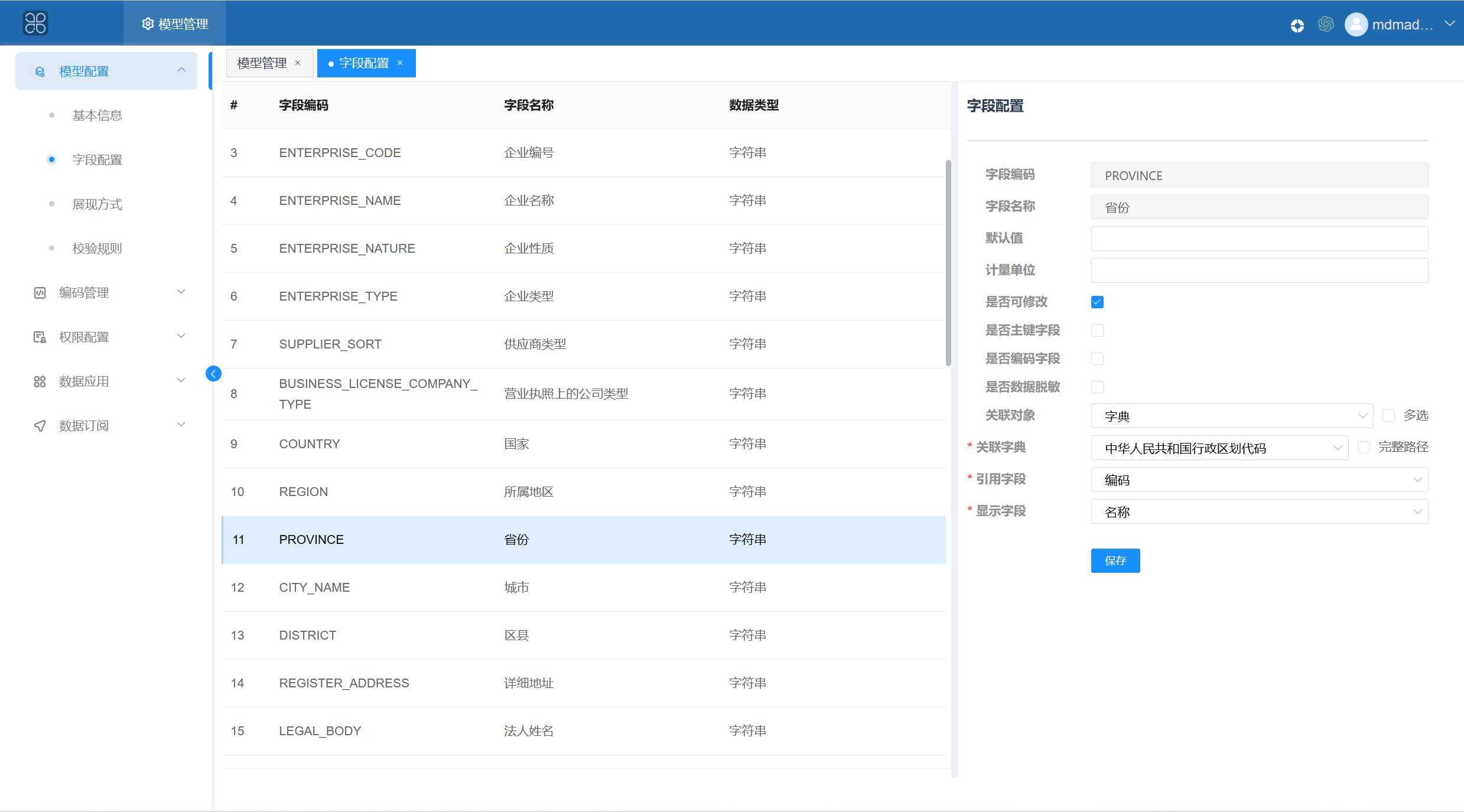
Task: Click the 默认值 input field
Action: click(1260, 239)
